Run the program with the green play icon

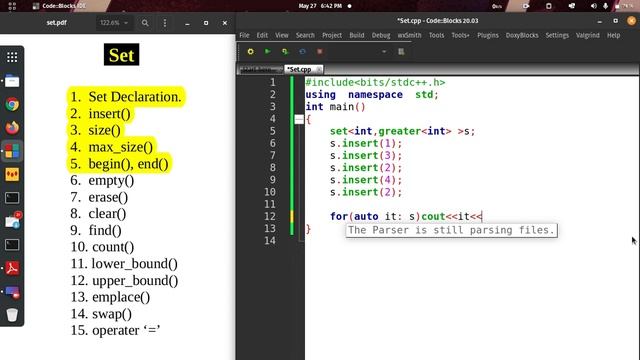coord(267,51)
